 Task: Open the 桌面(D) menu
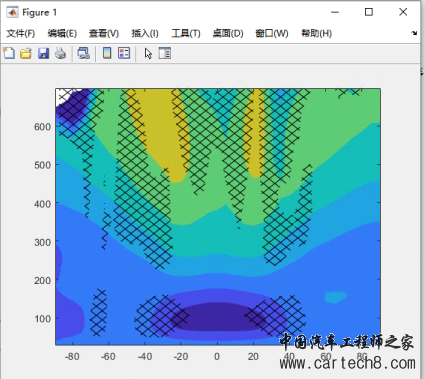(x=228, y=33)
